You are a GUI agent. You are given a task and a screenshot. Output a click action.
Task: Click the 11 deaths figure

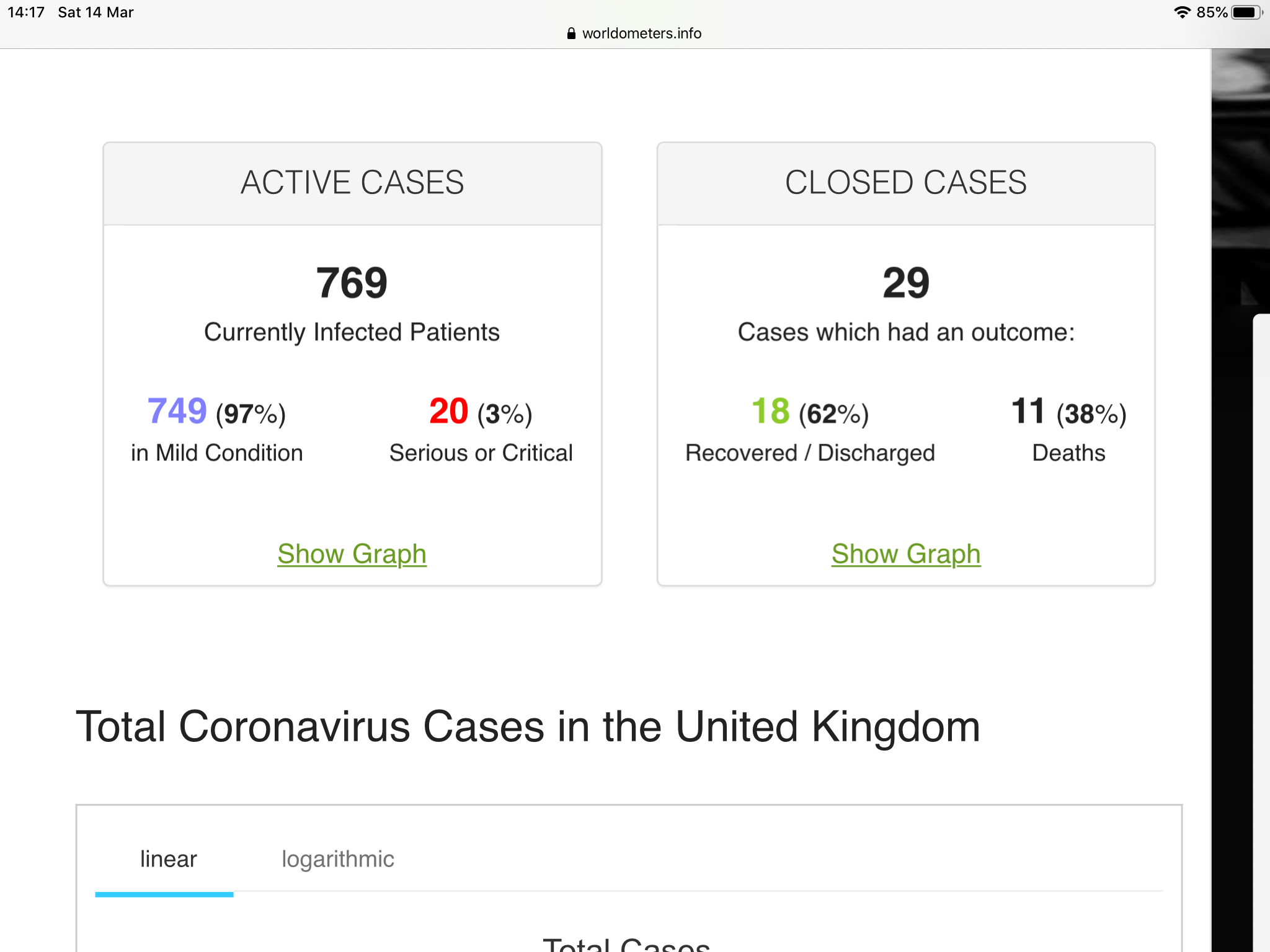point(1028,411)
